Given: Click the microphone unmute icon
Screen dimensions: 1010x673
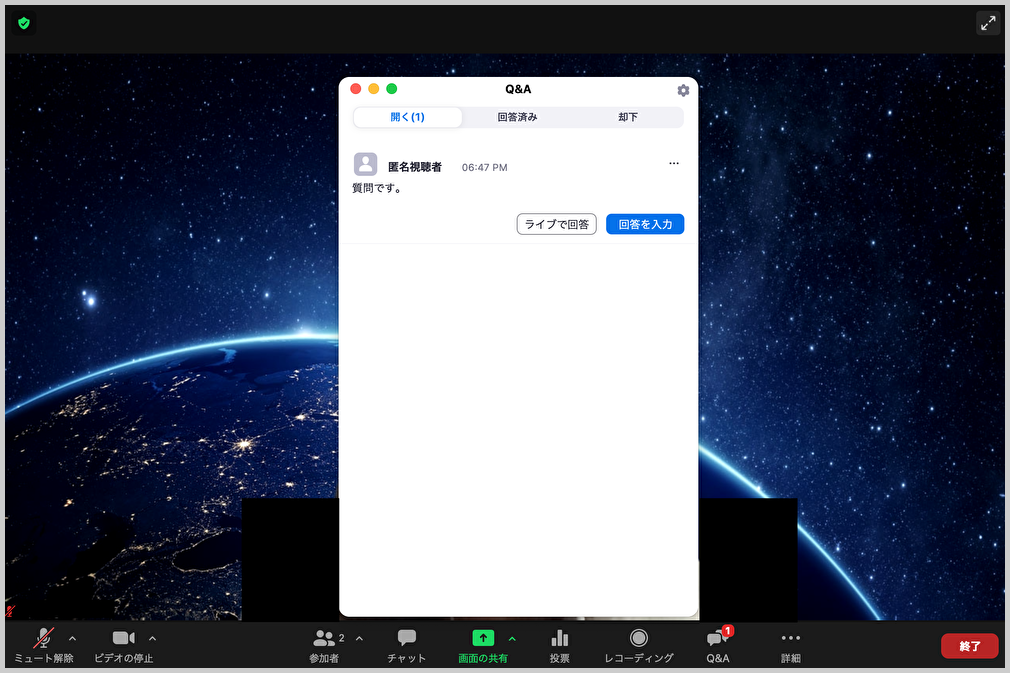Looking at the screenshot, I should pyautogui.click(x=44, y=638).
